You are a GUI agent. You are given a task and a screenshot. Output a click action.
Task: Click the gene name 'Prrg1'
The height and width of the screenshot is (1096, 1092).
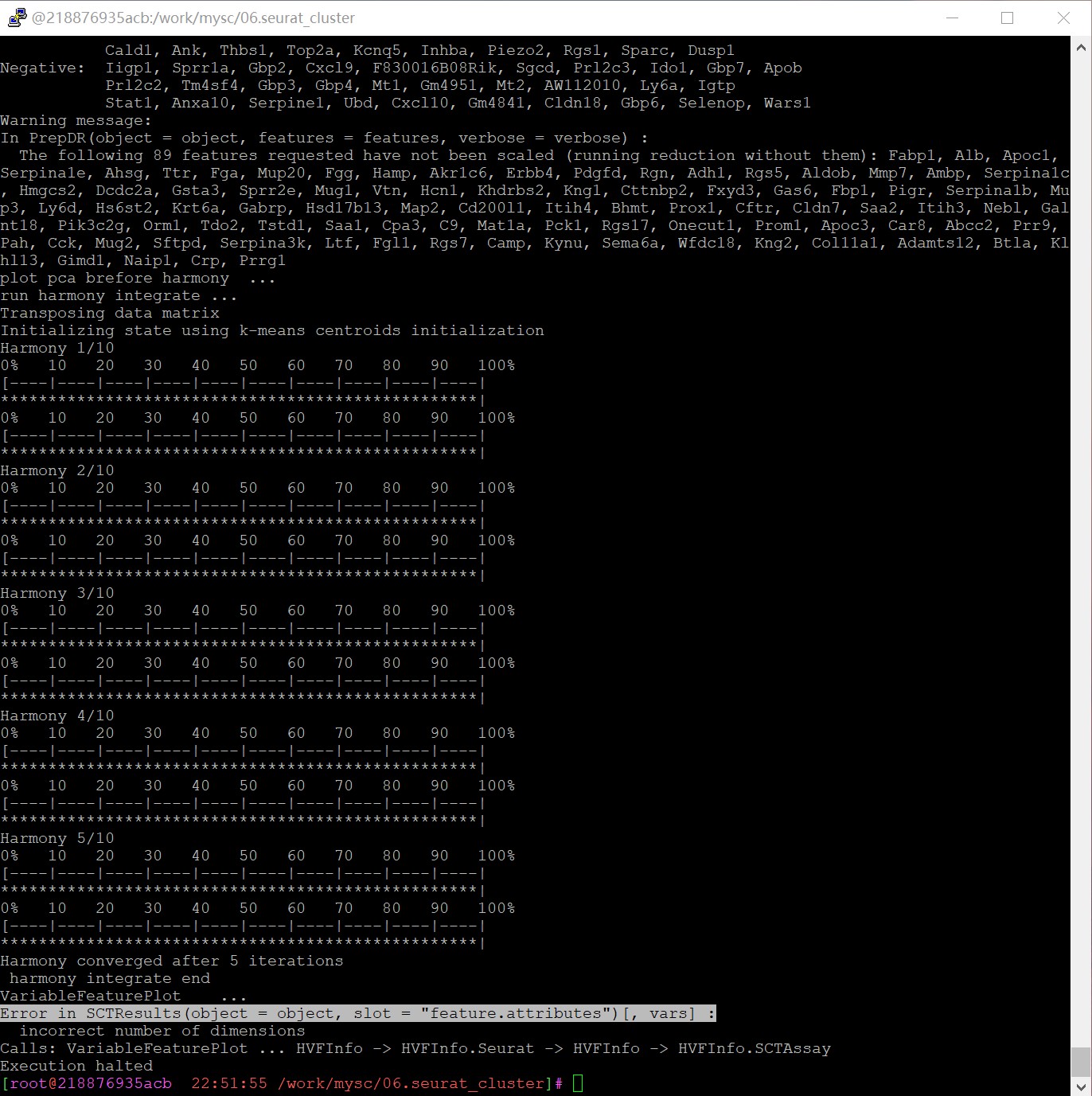point(262,261)
